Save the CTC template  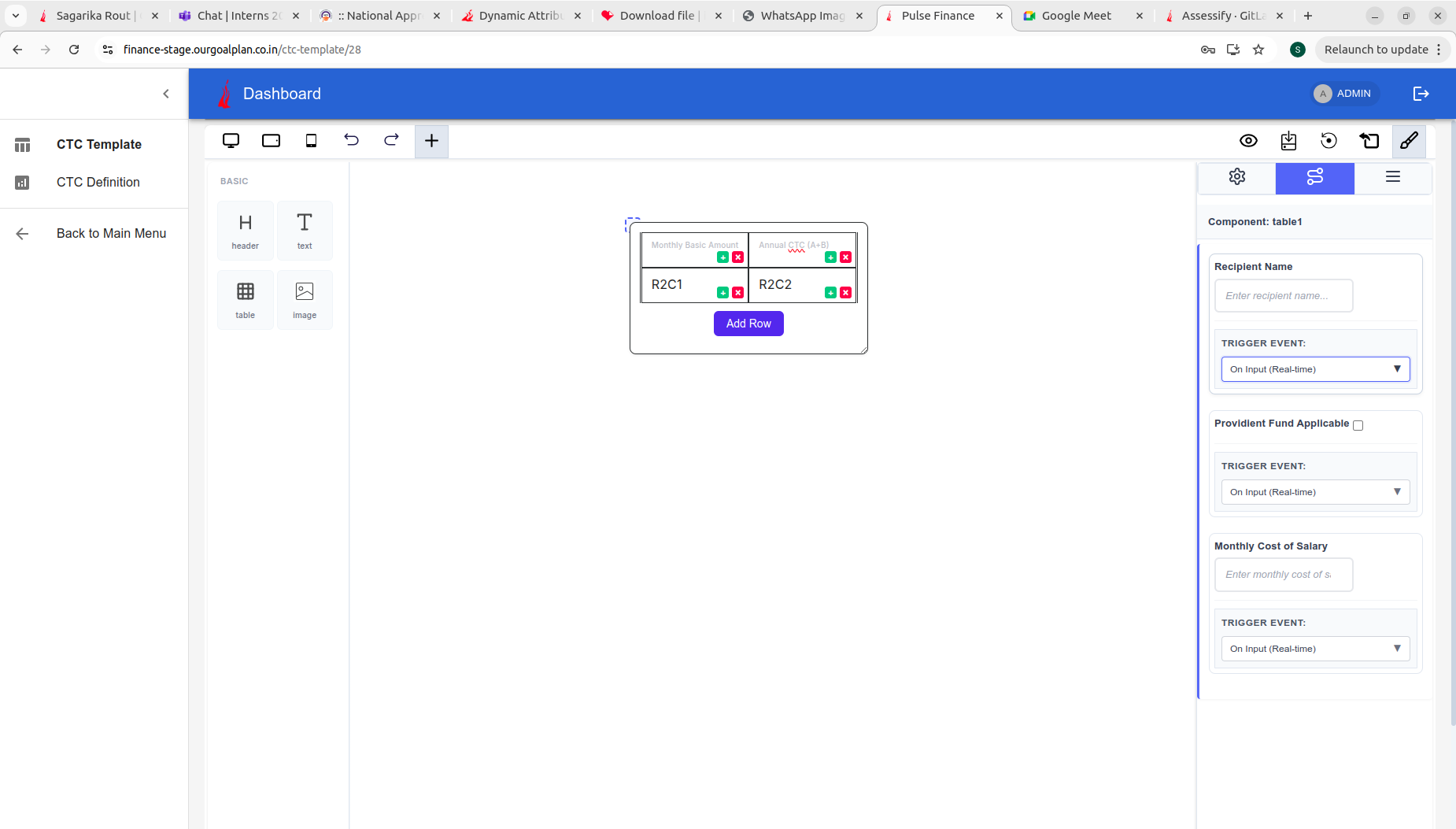point(1288,140)
